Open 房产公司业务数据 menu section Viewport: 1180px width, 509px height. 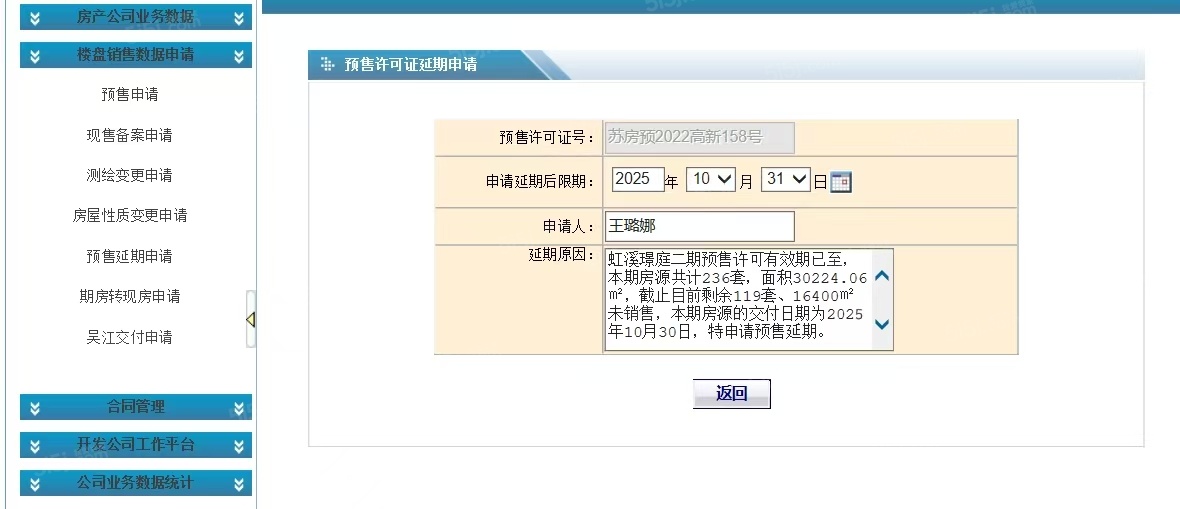pyautogui.click(x=135, y=17)
